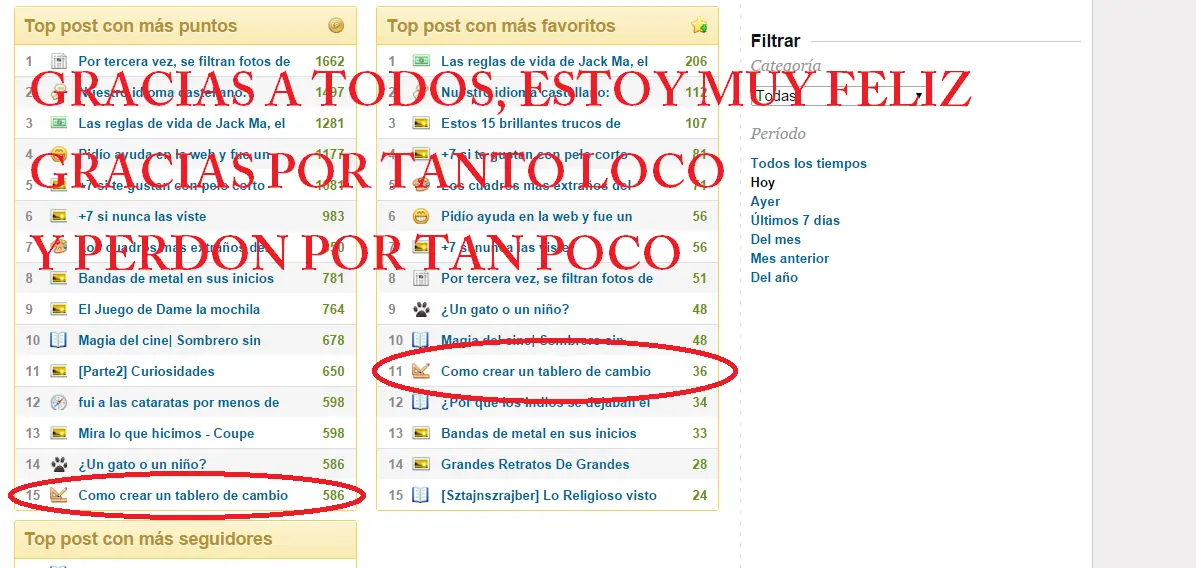The width and height of the screenshot is (1196, 568).
Task: Click the paw icon beside '¿Un gato o un niño?' in the puntos list
Action: pyautogui.click(x=59, y=464)
